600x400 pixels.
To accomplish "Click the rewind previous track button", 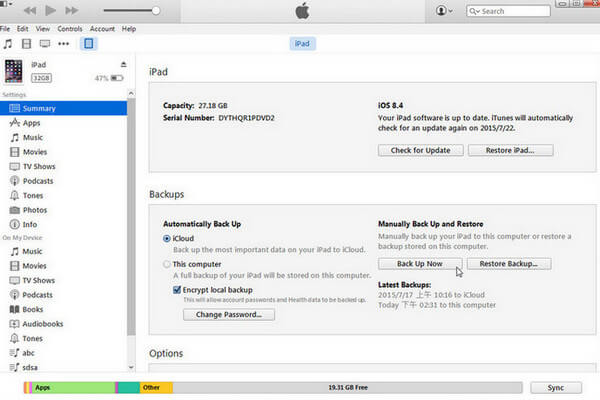I will [x=30, y=11].
